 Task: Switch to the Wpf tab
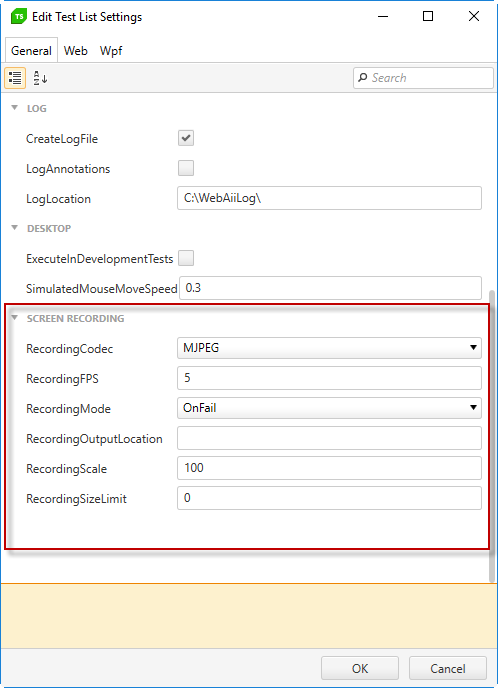click(x=111, y=51)
